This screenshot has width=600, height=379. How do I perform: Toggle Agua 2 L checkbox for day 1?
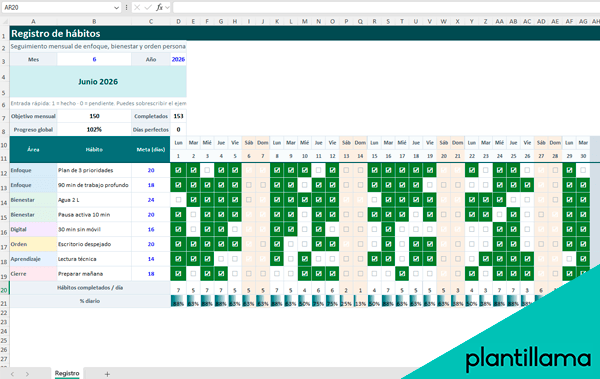[x=178, y=200]
